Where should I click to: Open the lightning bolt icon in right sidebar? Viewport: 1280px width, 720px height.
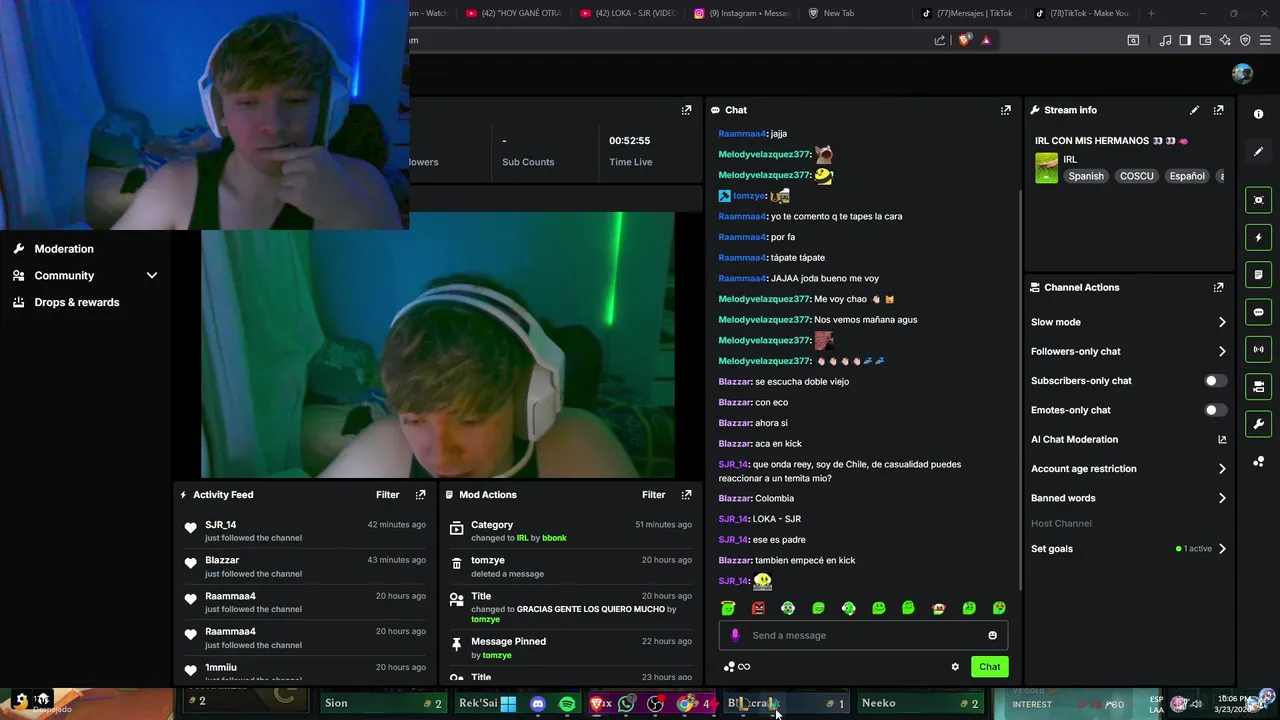click(x=1258, y=237)
